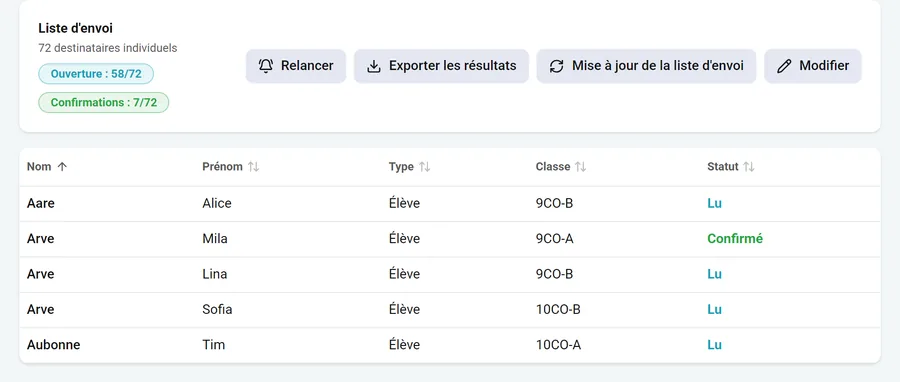Click the Lu status for Lina

[x=714, y=274]
